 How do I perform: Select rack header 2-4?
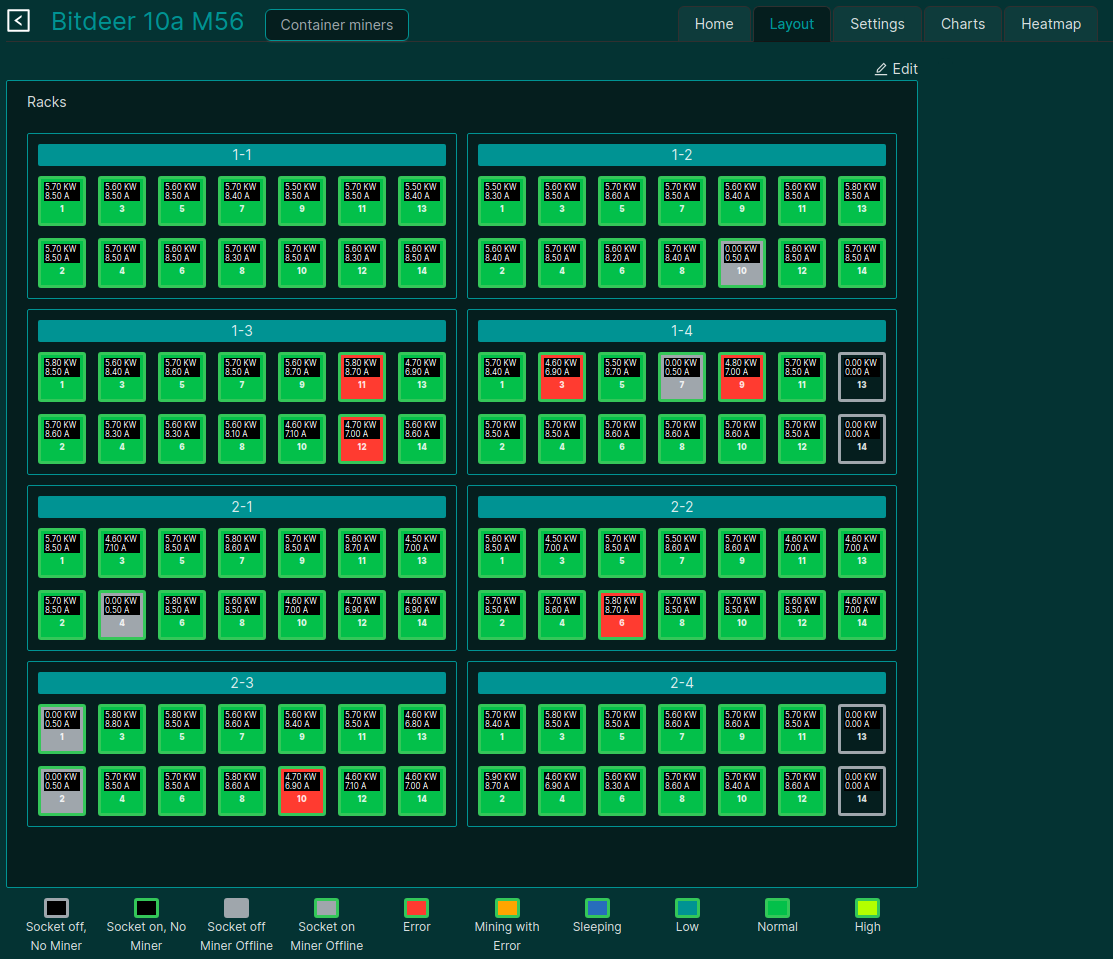[x=681, y=683]
